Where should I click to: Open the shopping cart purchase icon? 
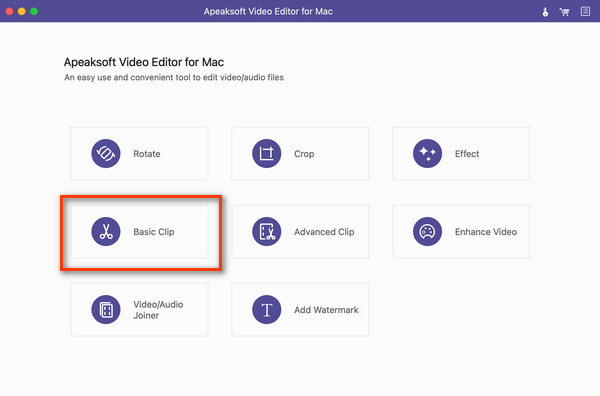(x=564, y=12)
